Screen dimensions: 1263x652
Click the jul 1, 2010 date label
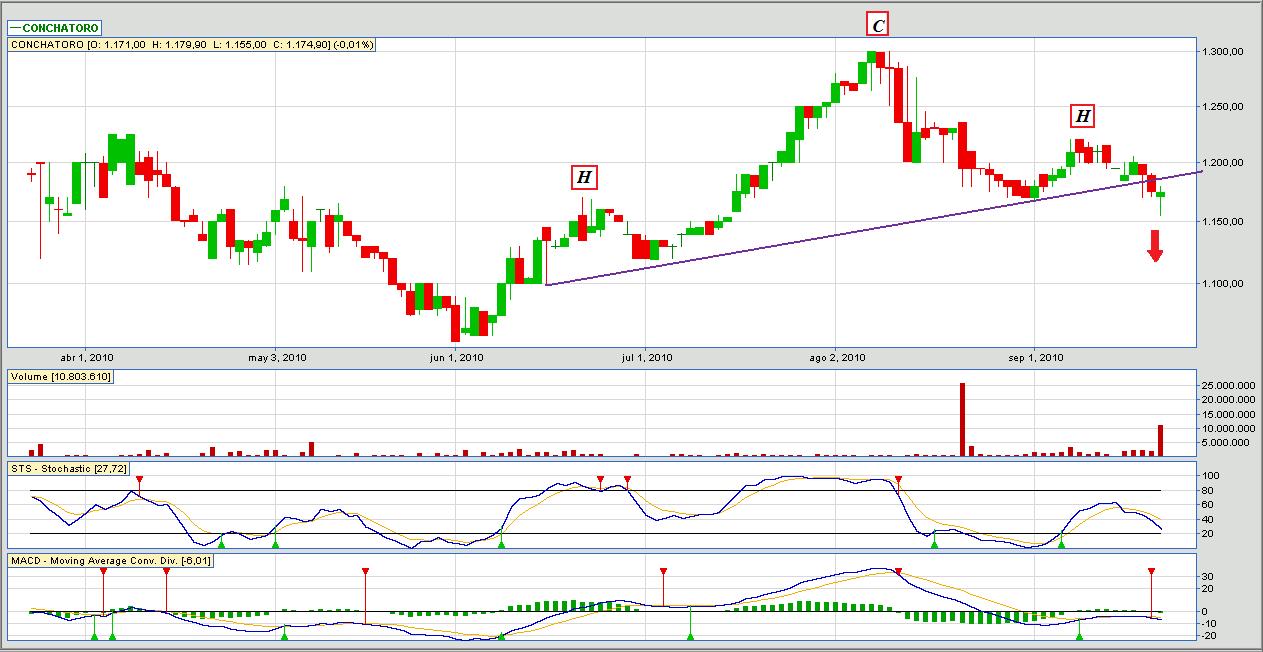point(645,357)
